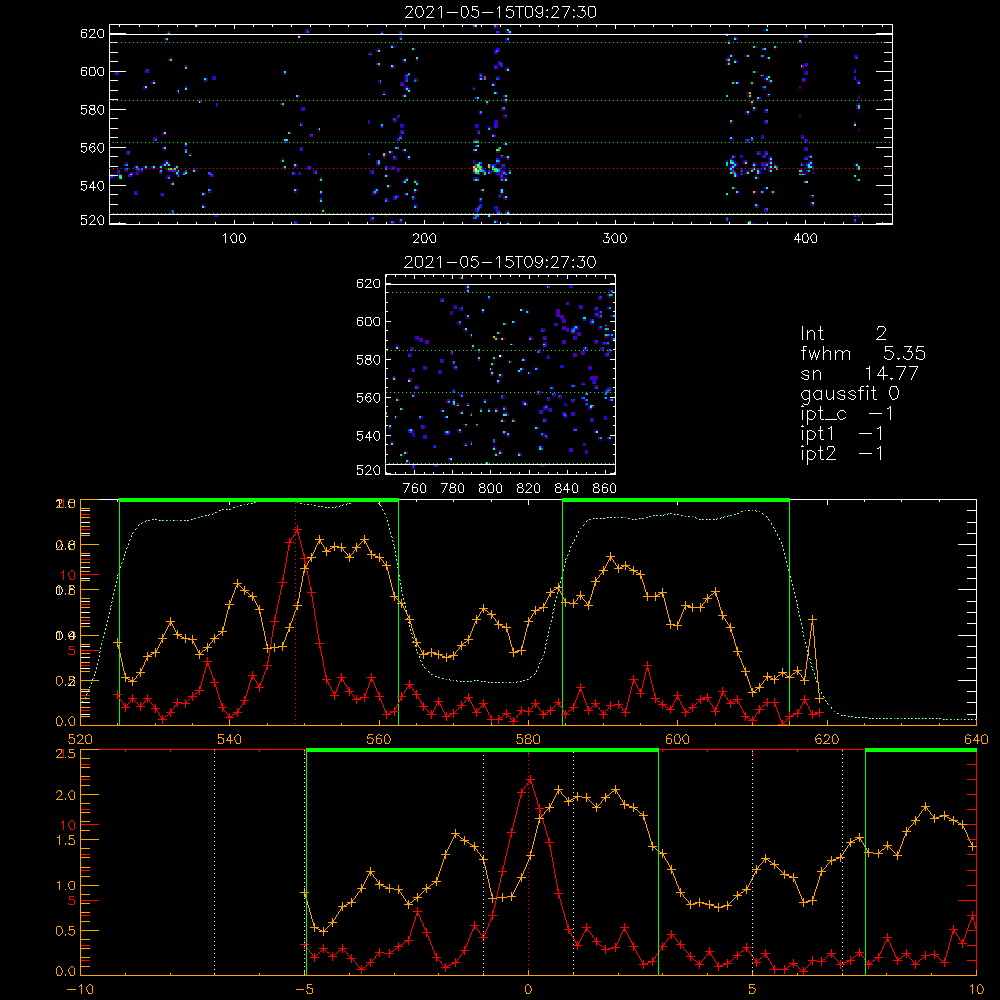This screenshot has height=1000, width=1000.
Task: Click the middle plot title 2021-05-15T09:27:30
Action: [x=500, y=262]
